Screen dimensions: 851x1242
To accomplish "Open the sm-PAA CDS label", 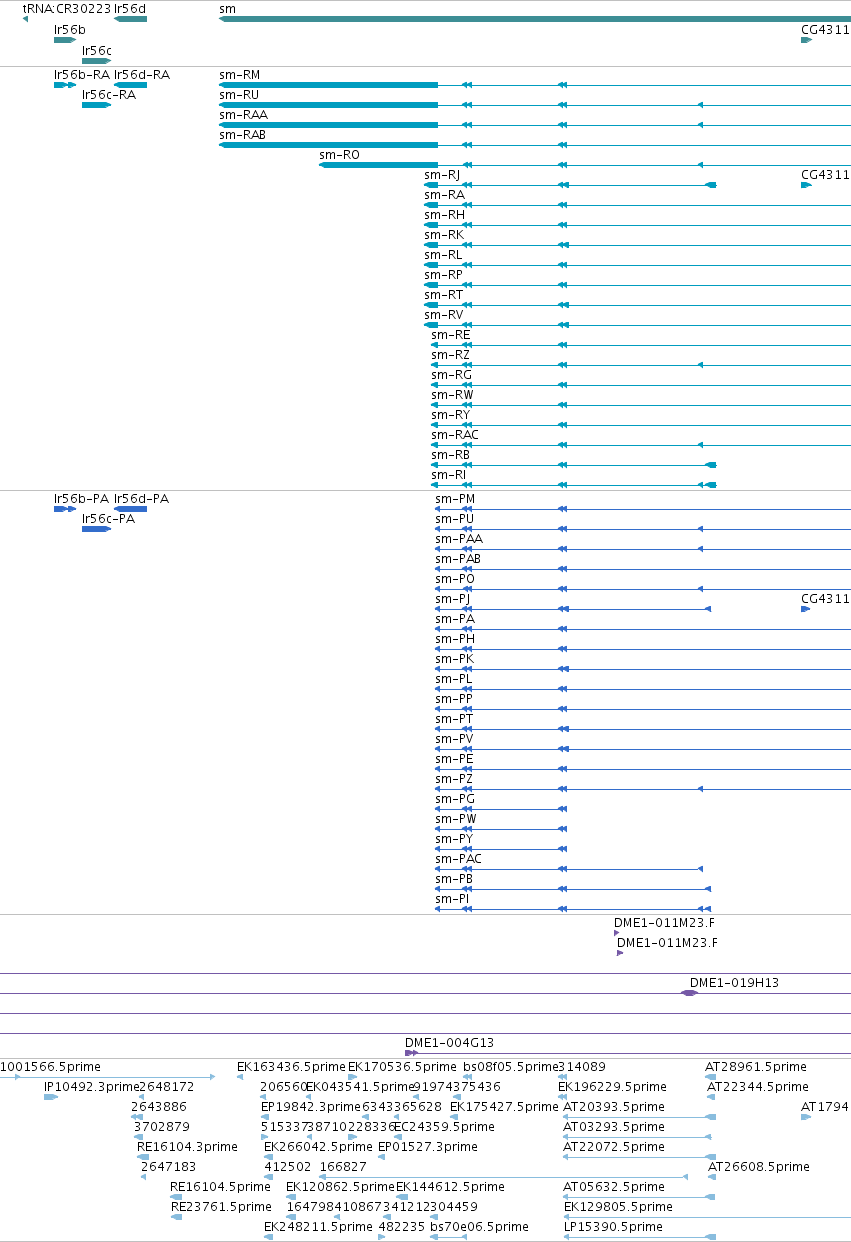I will coord(459,538).
